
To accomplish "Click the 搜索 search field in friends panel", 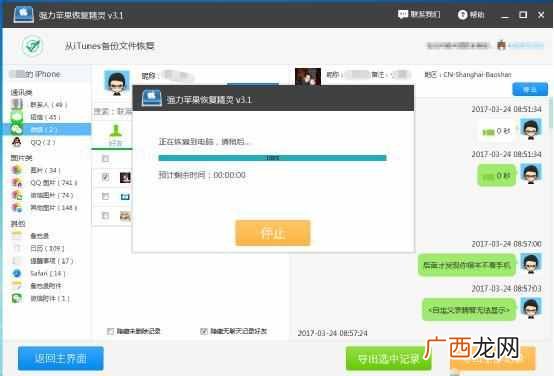I will (112, 111).
